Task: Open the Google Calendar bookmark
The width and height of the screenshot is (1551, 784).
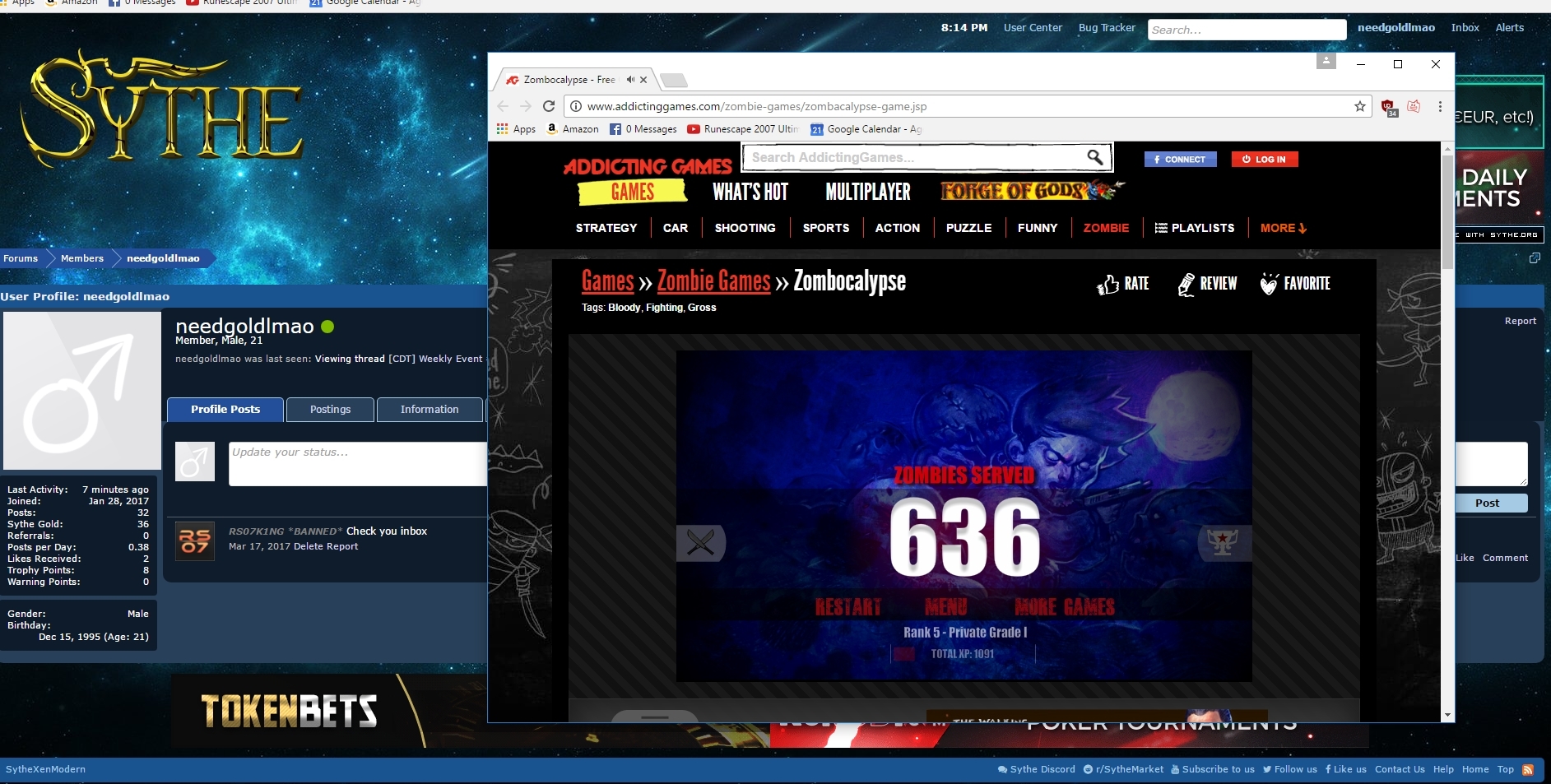Action: coord(866,129)
